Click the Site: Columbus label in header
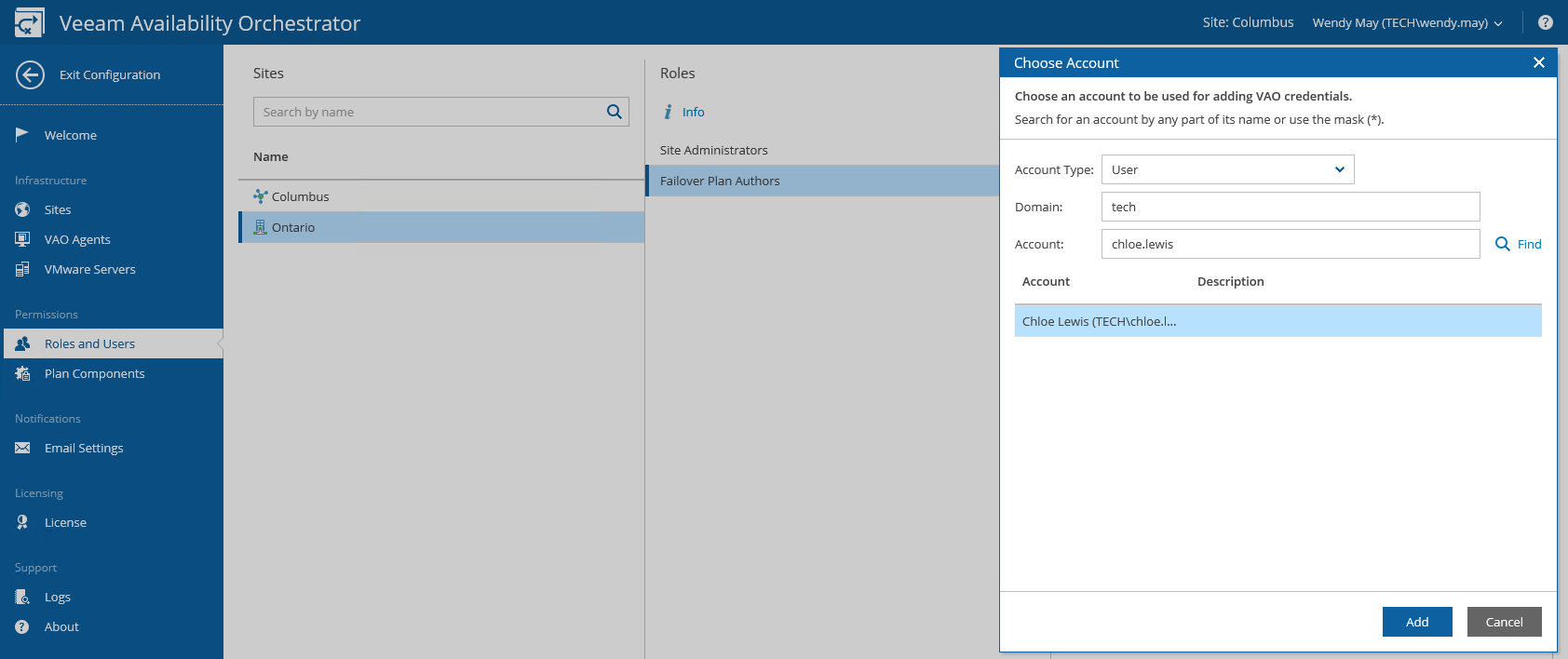Image resolution: width=1568 pixels, height=659 pixels. point(1248,22)
